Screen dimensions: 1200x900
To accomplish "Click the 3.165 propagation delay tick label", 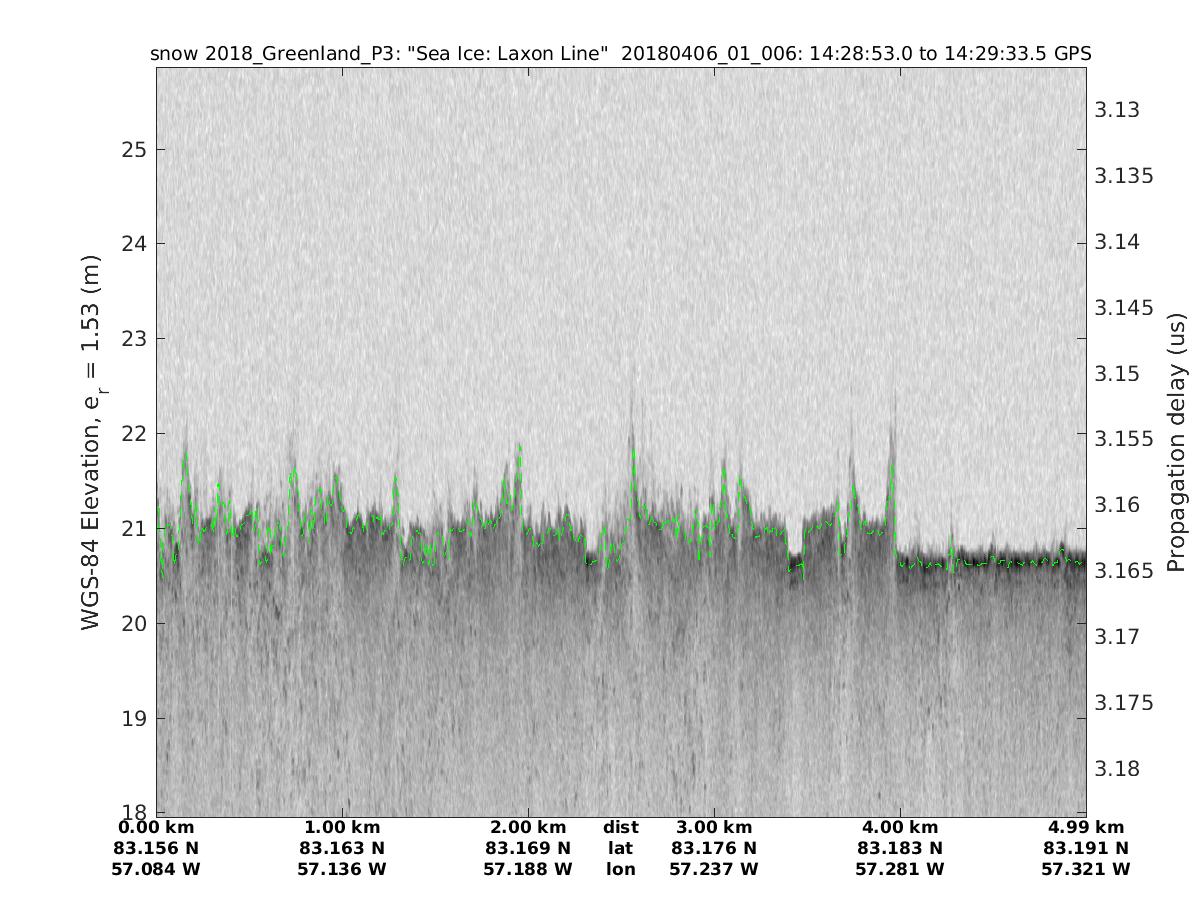I will 1123,570.
